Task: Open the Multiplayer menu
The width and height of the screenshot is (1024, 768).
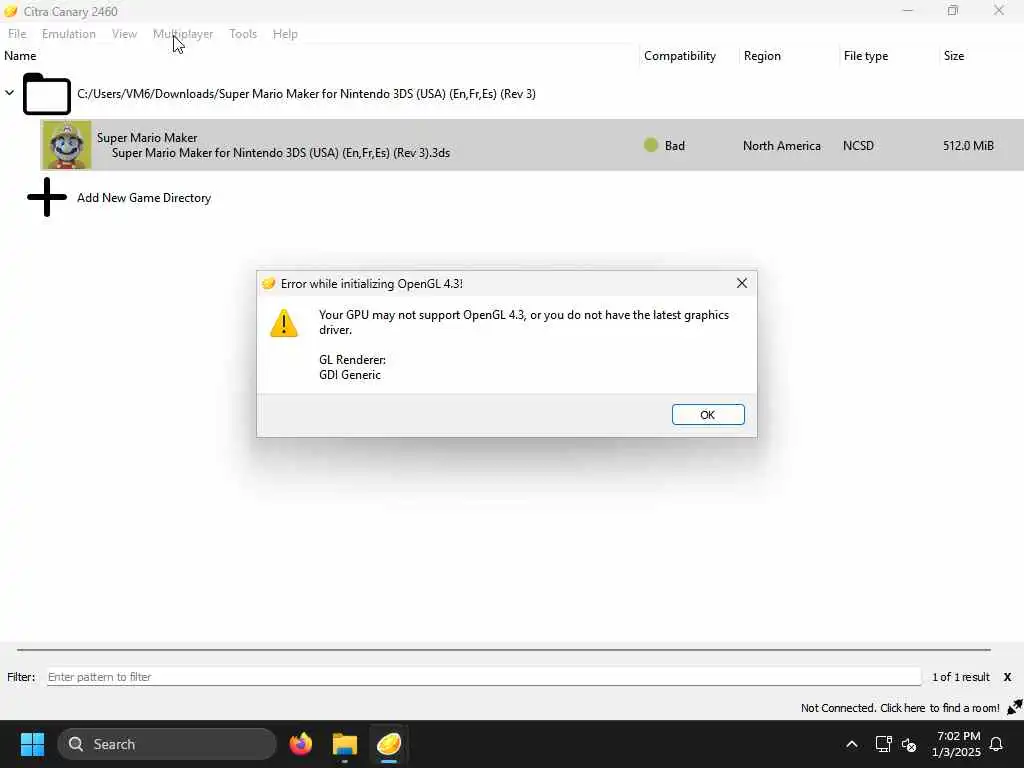Action: pyautogui.click(x=183, y=34)
